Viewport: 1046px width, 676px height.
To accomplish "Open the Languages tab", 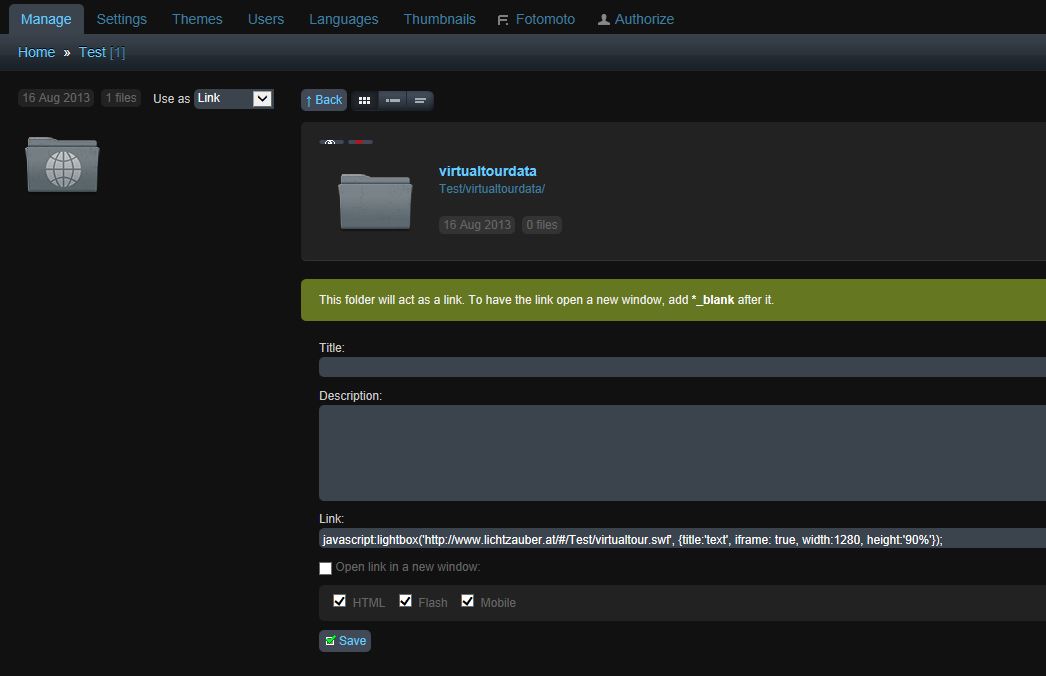I will [343, 19].
